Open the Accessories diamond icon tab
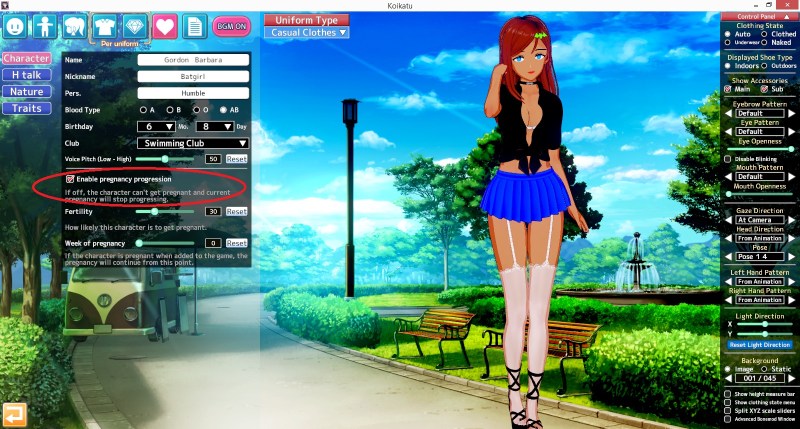Screen dimensions: 800x429 (x=135, y=25)
